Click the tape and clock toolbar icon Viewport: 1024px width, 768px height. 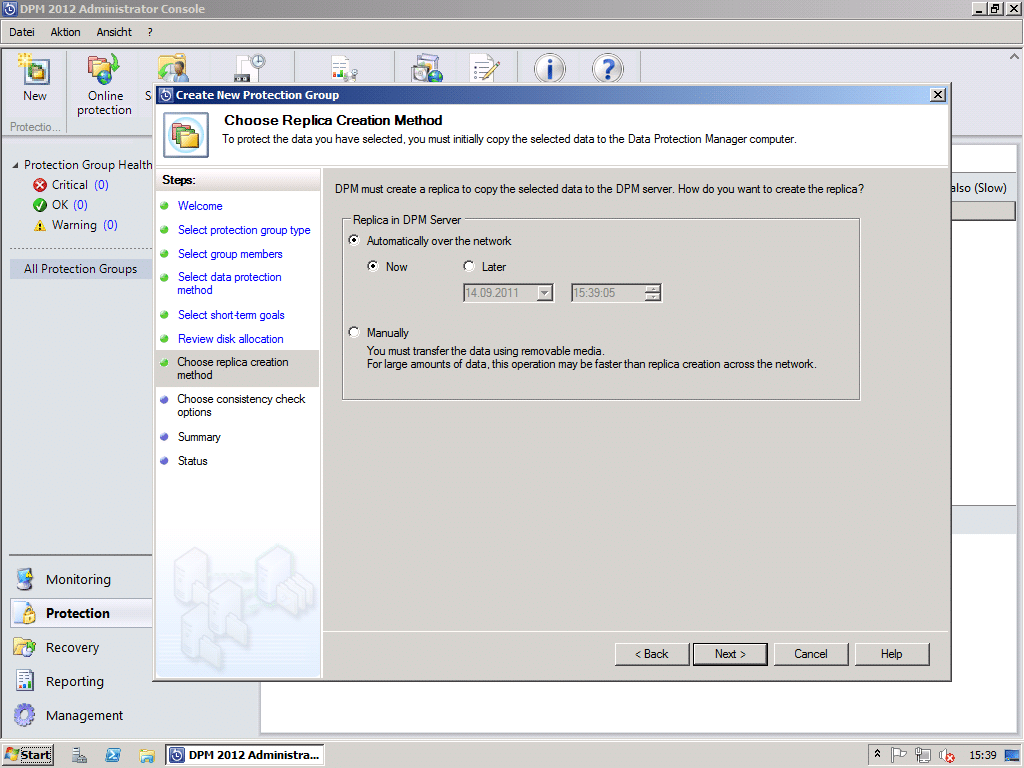249,68
